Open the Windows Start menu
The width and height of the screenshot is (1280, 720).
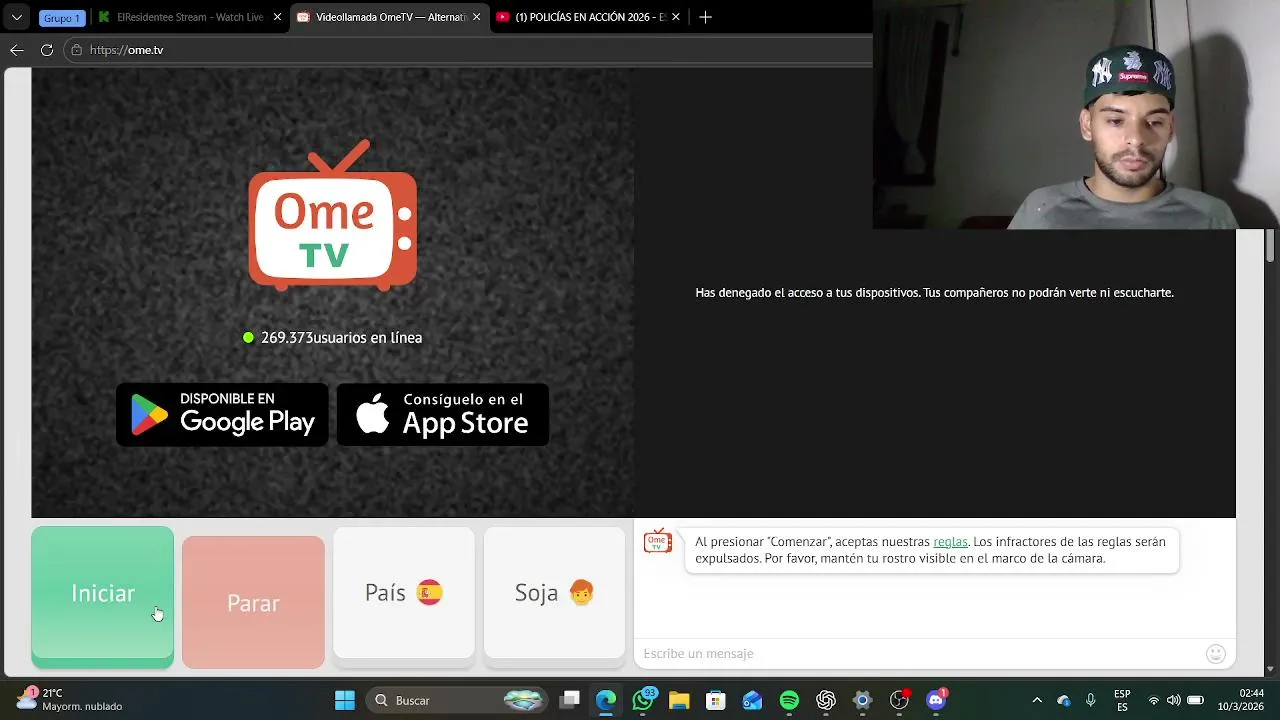[345, 700]
